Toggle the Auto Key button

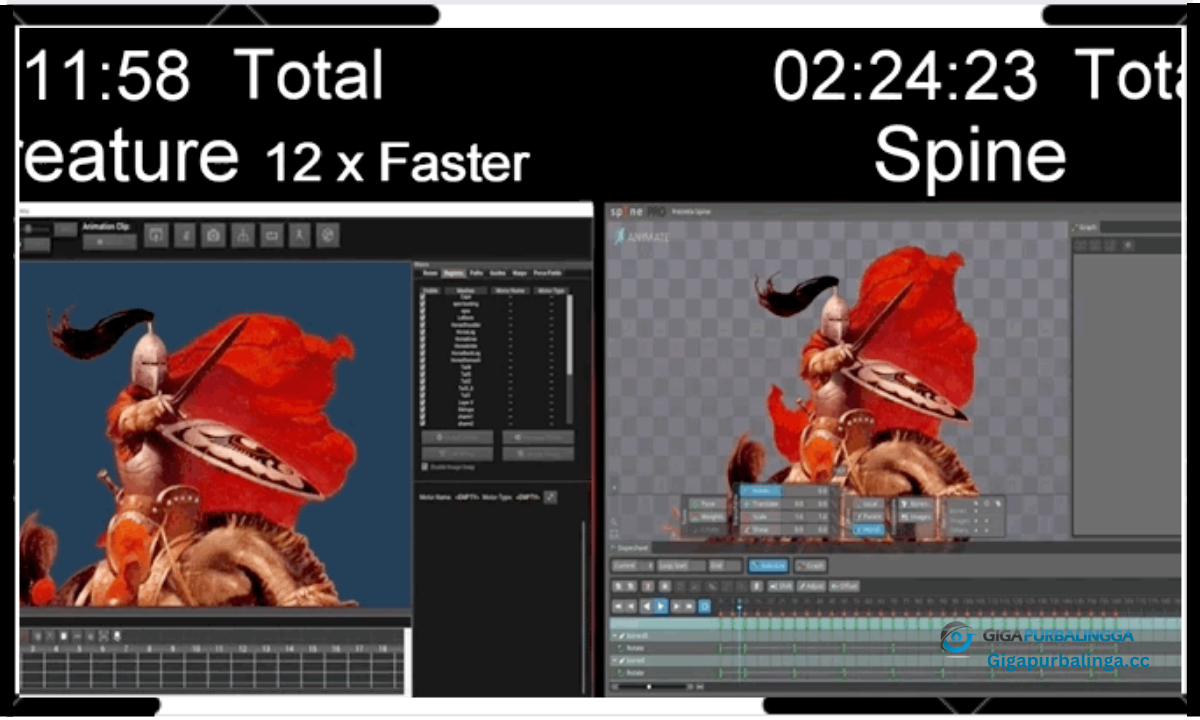point(768,566)
